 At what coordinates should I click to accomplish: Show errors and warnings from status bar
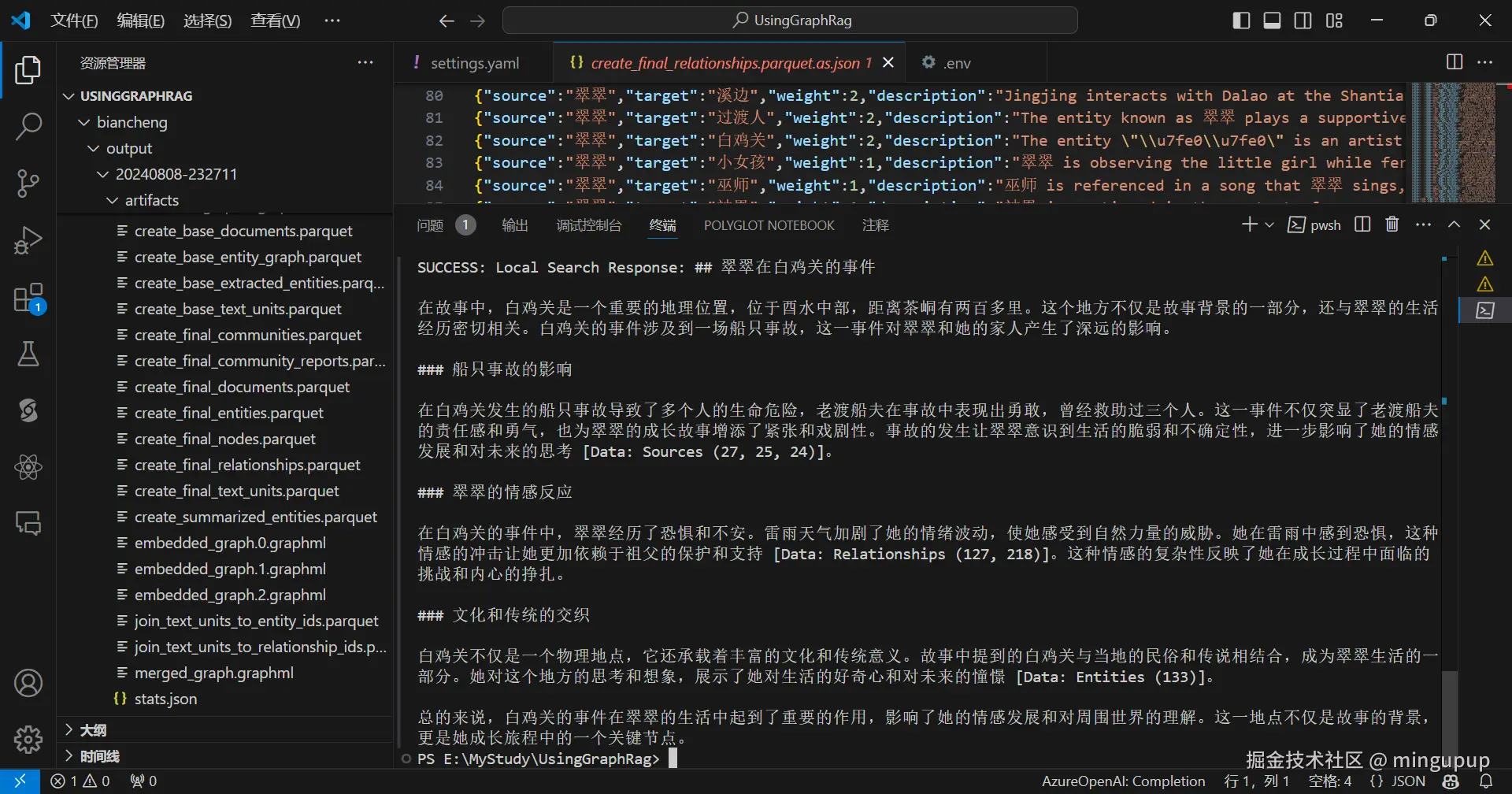click(80, 781)
